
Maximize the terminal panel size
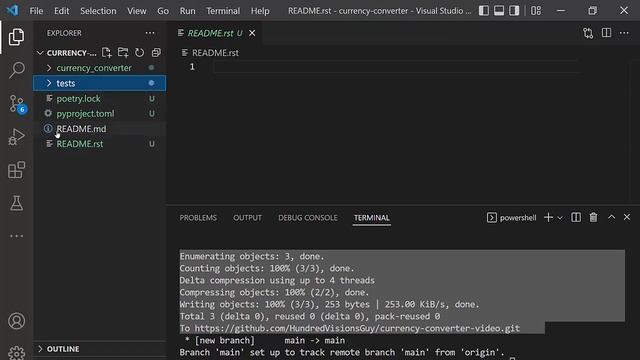[611, 218]
